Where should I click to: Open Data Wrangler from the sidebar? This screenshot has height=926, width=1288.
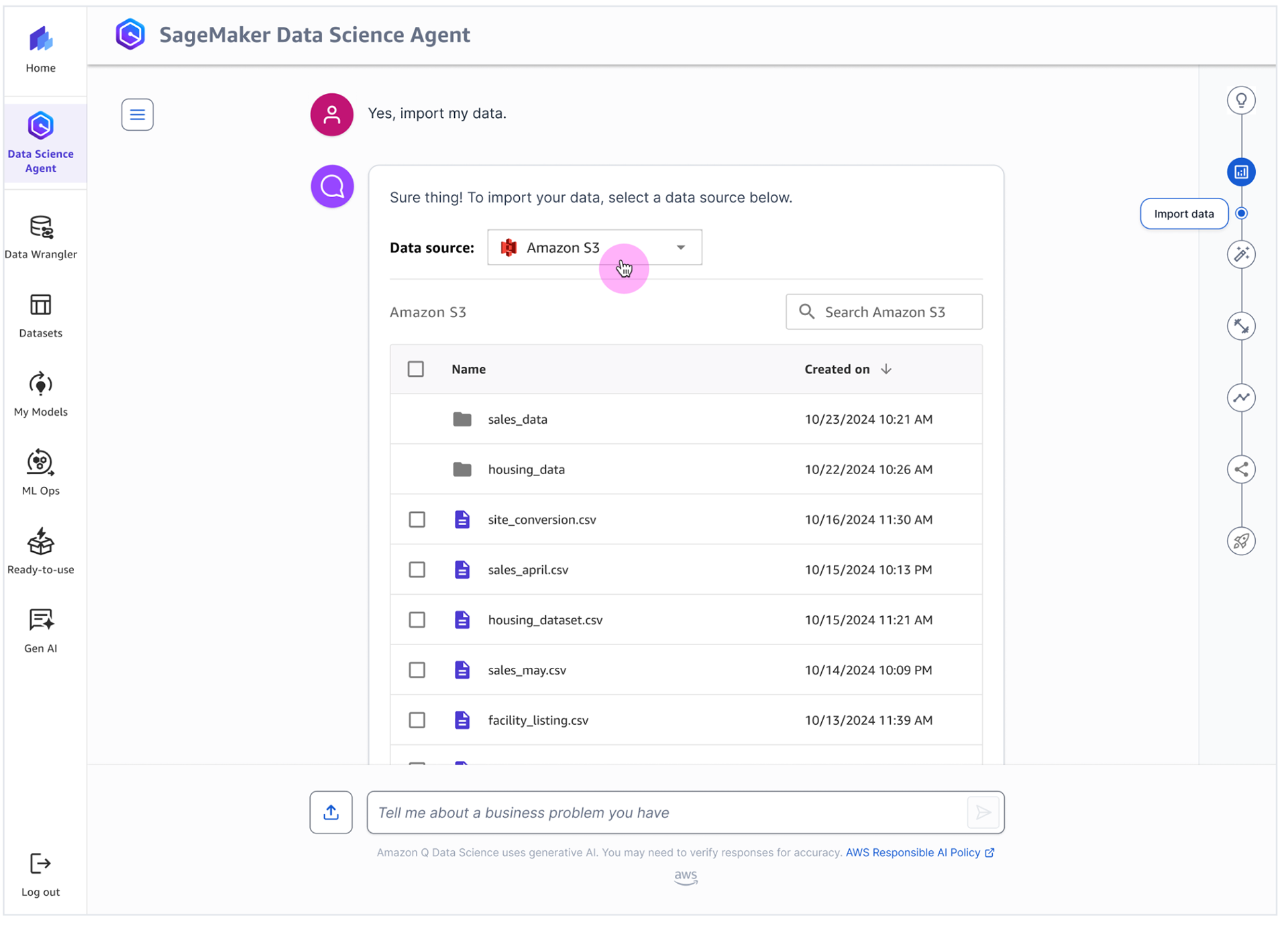[x=41, y=237]
